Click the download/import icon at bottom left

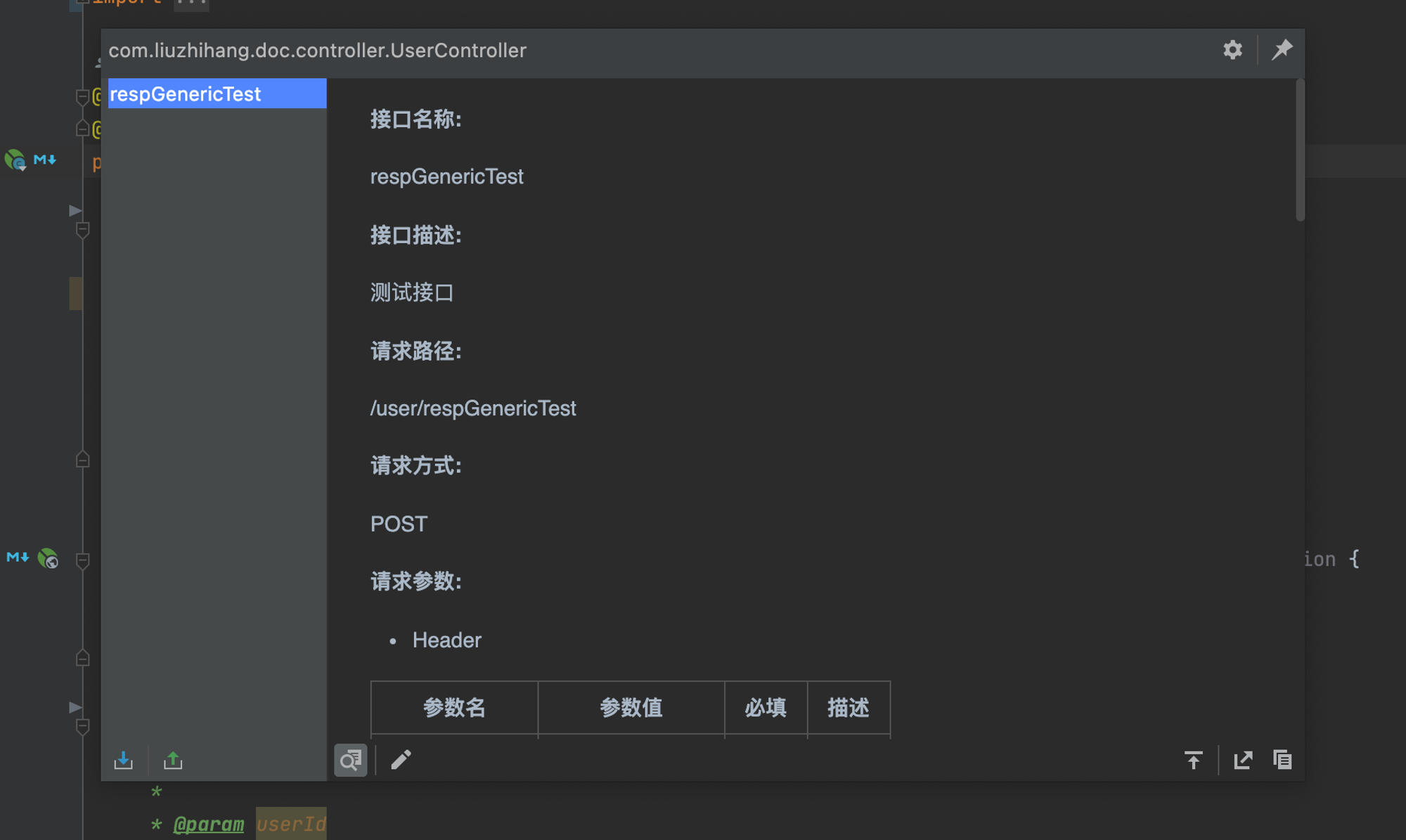pyautogui.click(x=124, y=760)
